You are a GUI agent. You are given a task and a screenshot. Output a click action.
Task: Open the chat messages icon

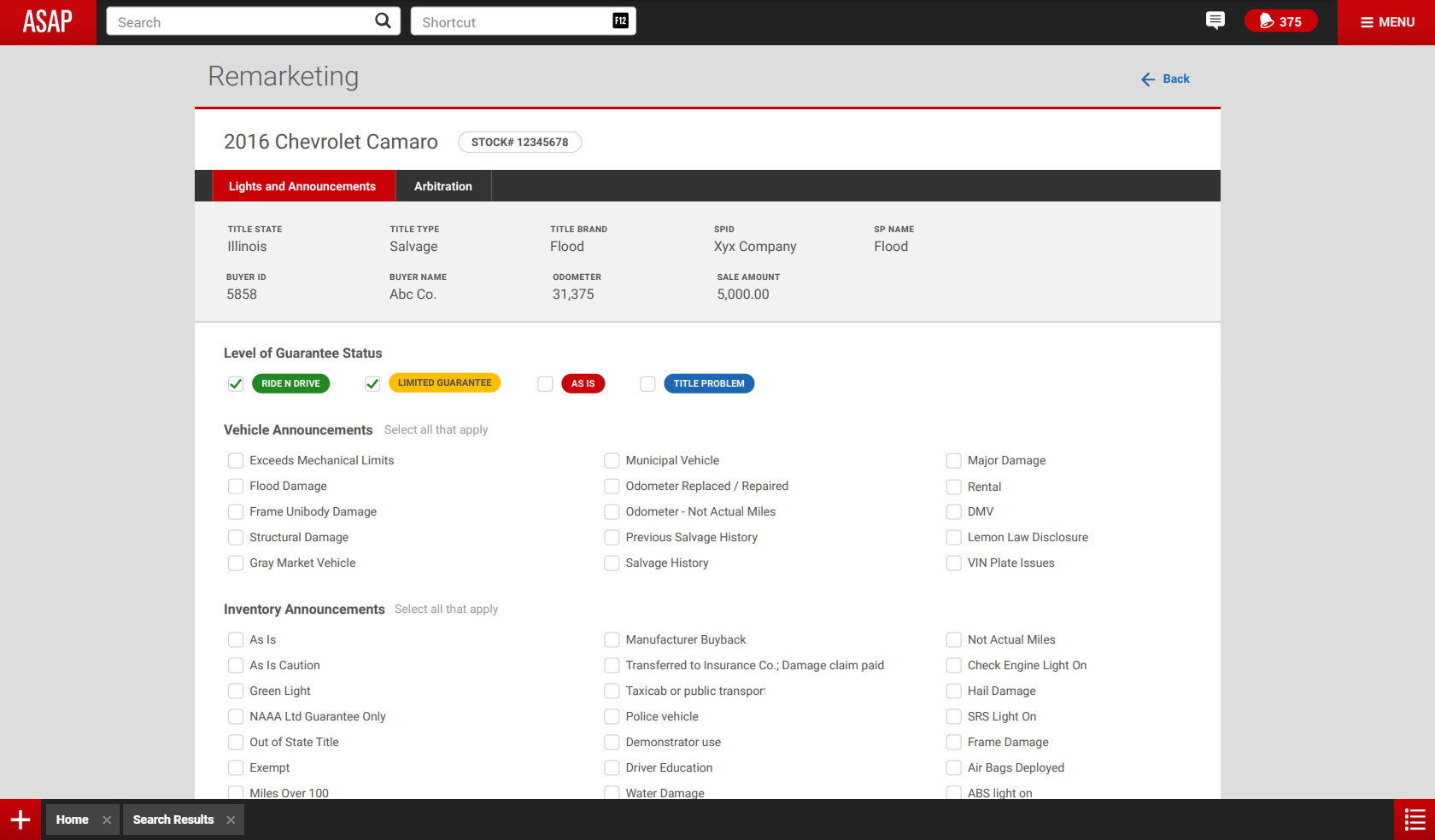click(x=1215, y=20)
